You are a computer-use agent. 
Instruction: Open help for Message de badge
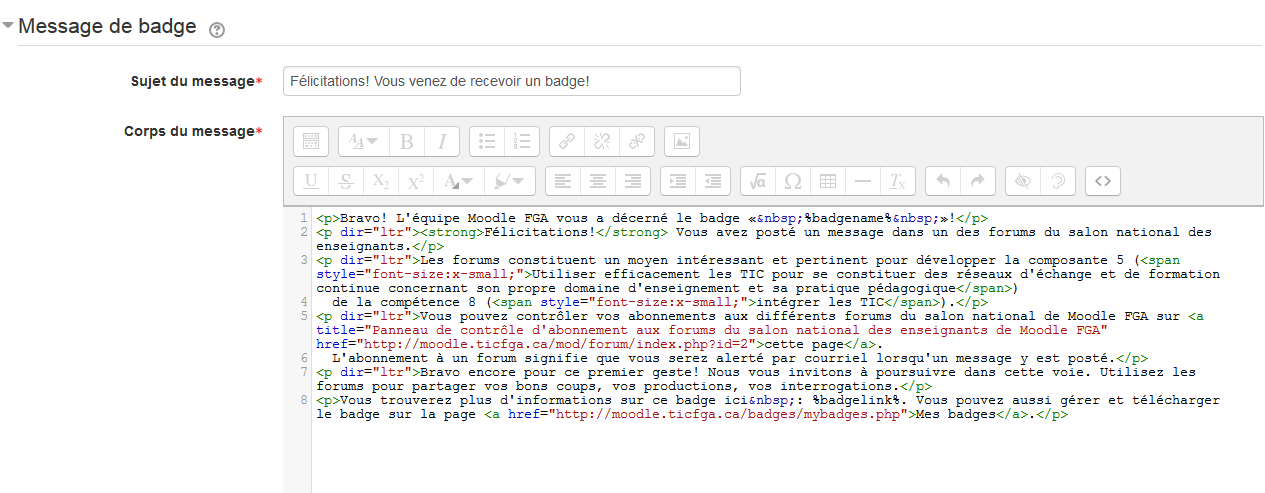click(x=217, y=30)
